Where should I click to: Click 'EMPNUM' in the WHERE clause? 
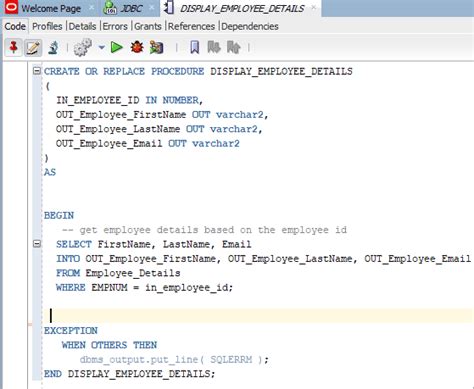[x=110, y=287]
